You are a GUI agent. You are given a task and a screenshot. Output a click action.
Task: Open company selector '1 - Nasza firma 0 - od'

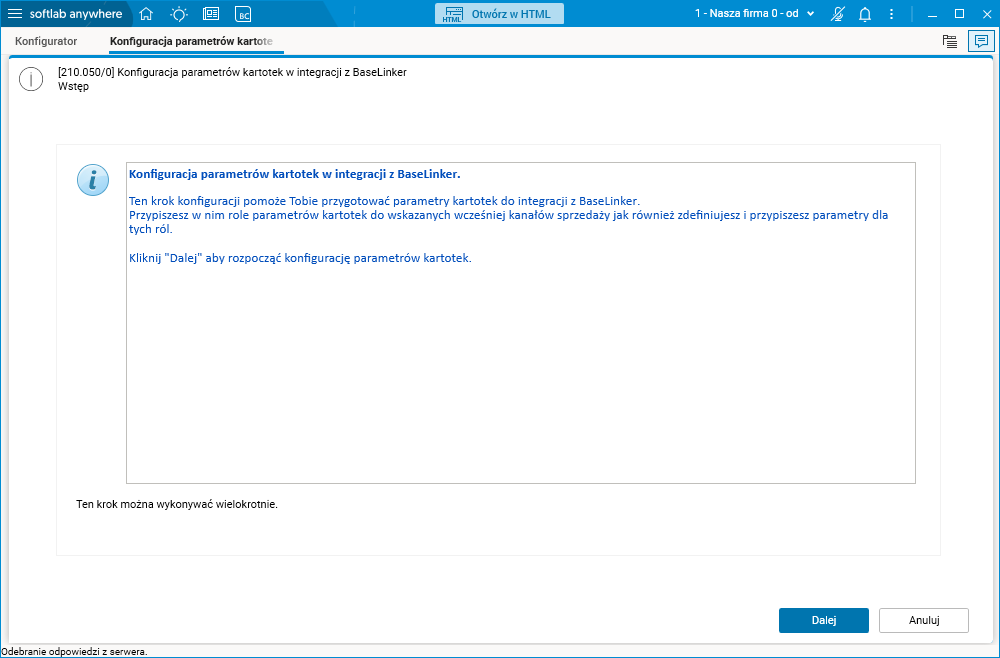(x=754, y=13)
